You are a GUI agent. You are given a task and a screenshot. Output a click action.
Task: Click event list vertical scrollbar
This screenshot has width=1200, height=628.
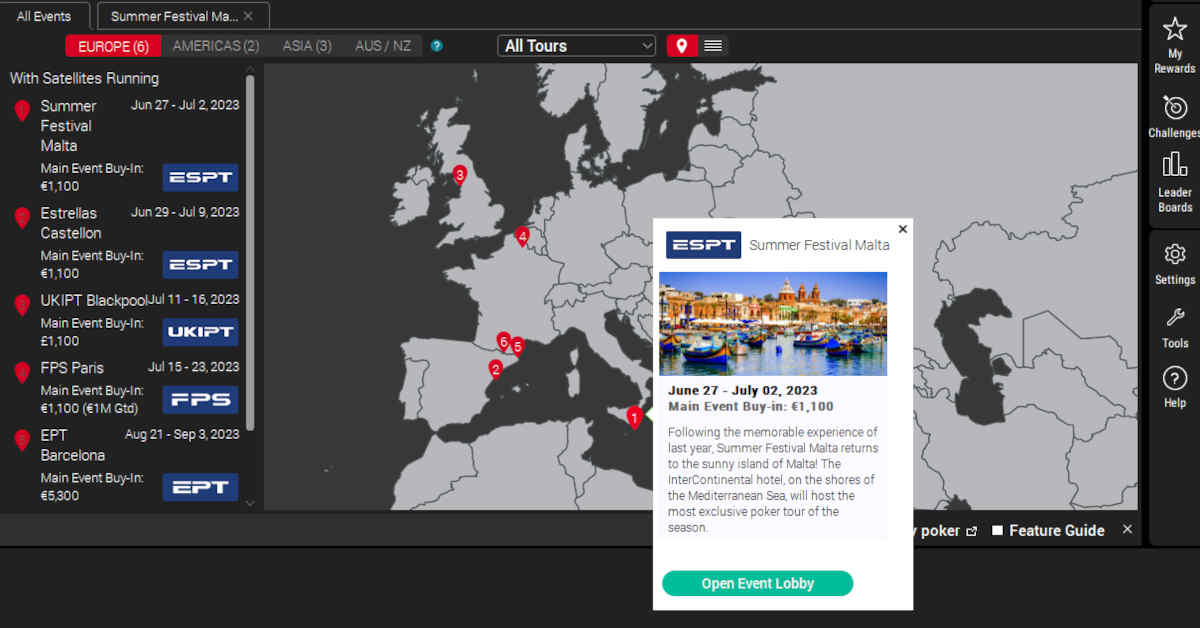click(250, 252)
